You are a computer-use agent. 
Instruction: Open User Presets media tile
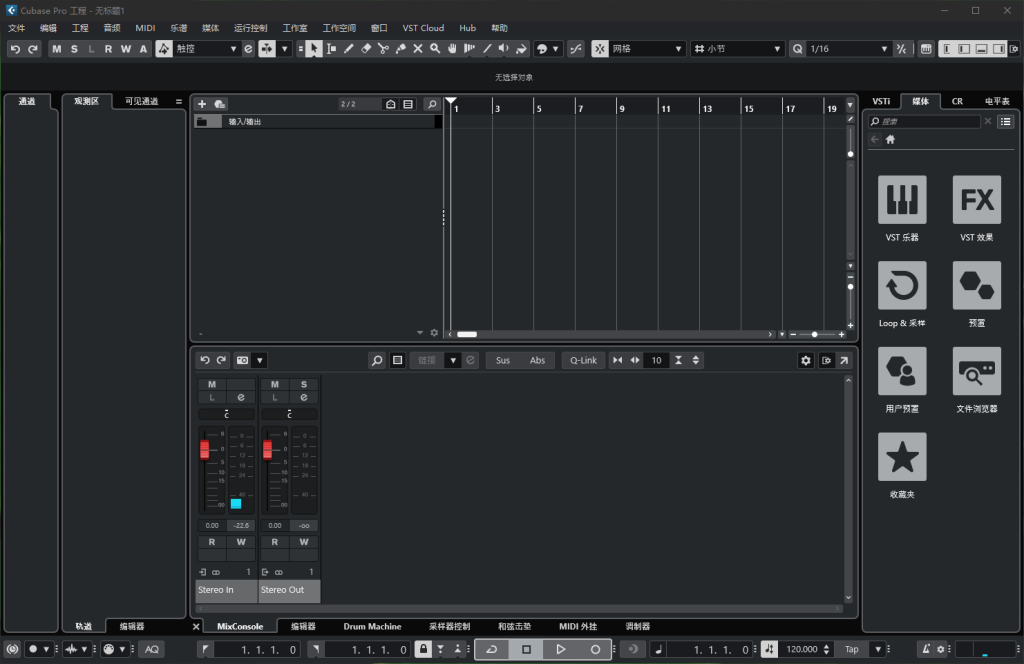(902, 371)
